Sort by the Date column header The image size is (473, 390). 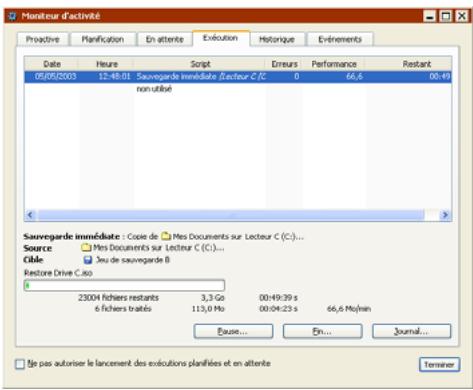[52, 64]
